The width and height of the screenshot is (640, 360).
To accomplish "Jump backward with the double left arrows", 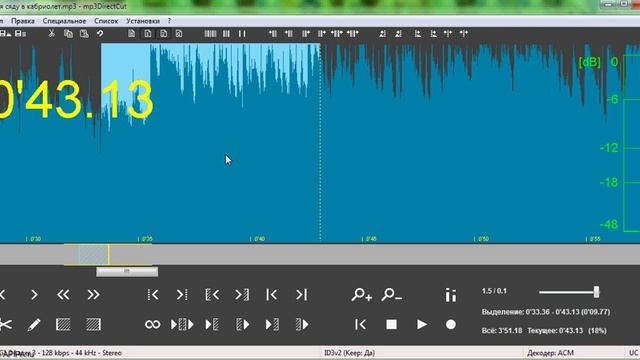I will tap(63, 294).
